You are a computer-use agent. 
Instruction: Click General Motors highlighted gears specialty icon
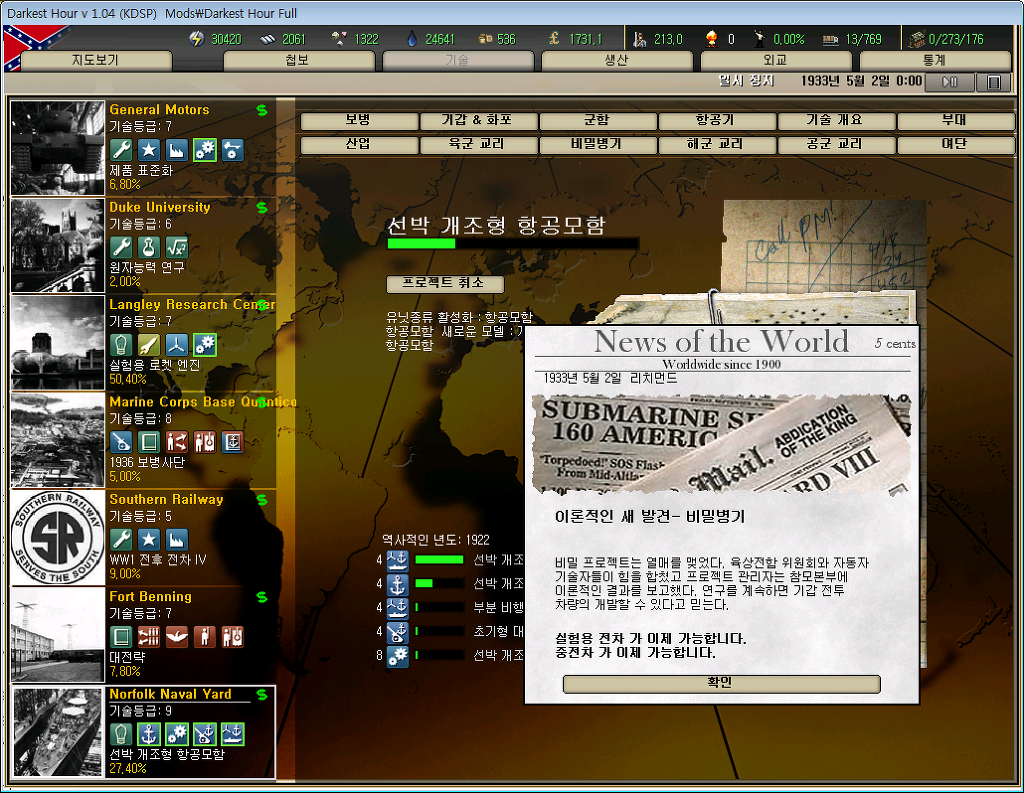click(204, 150)
